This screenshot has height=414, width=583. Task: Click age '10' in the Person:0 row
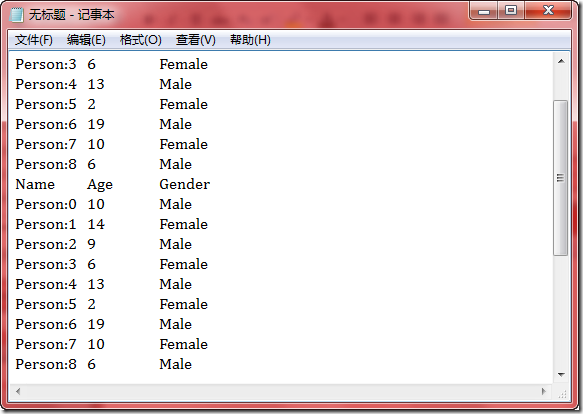[96, 204]
